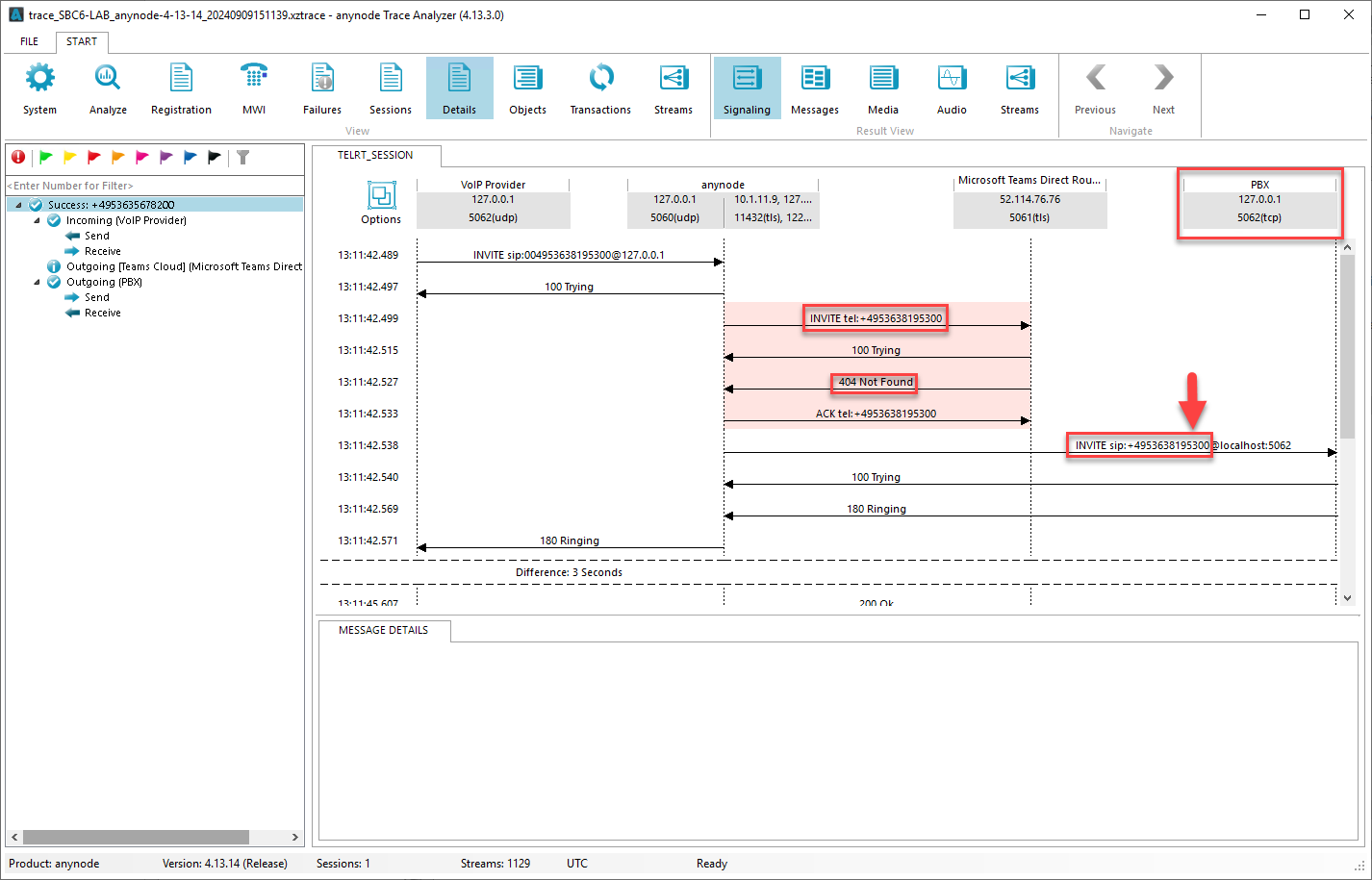
Task: Click the VoIP Provider column header
Action: (x=494, y=201)
